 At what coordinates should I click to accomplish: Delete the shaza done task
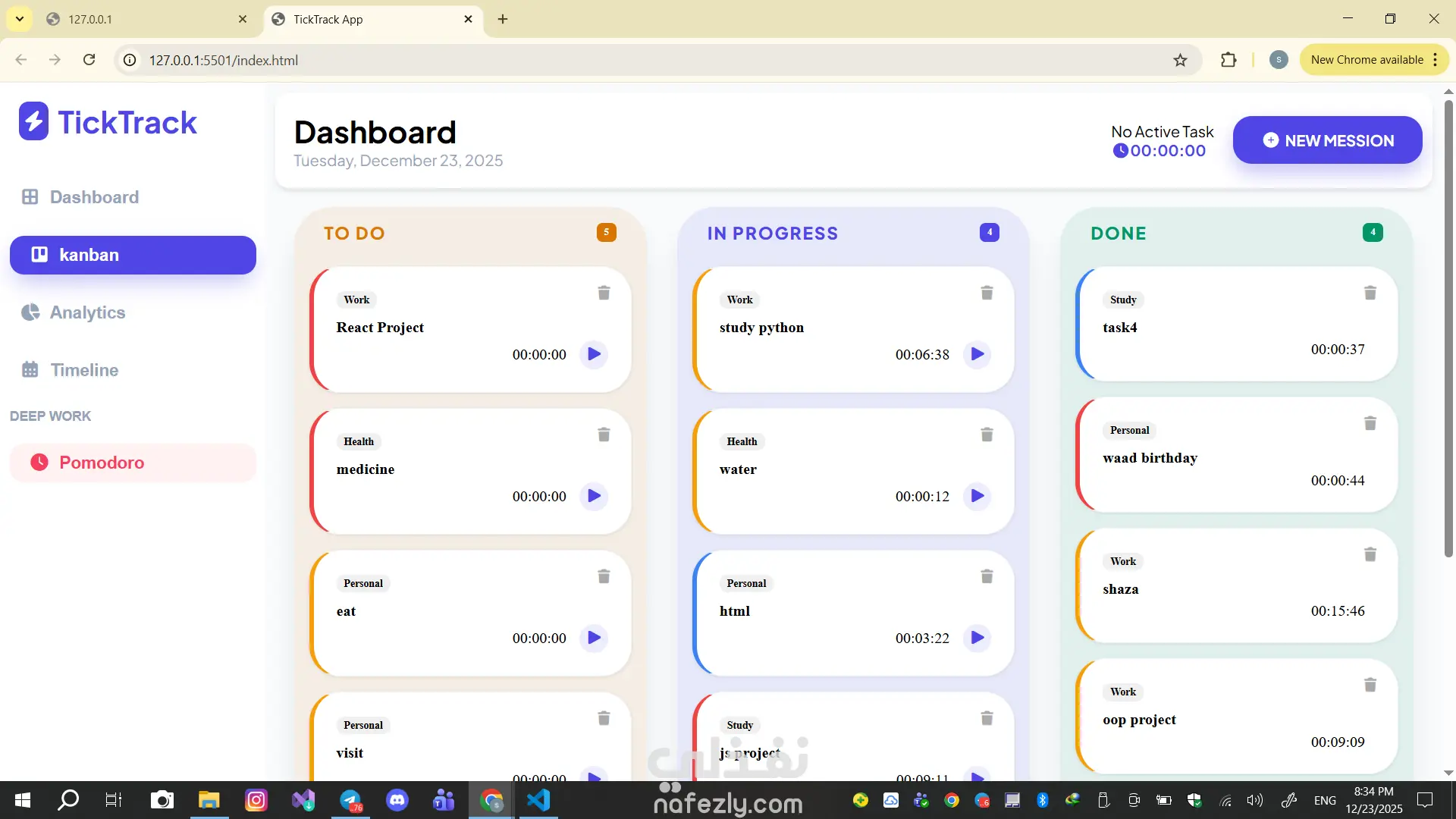pos(1370,554)
